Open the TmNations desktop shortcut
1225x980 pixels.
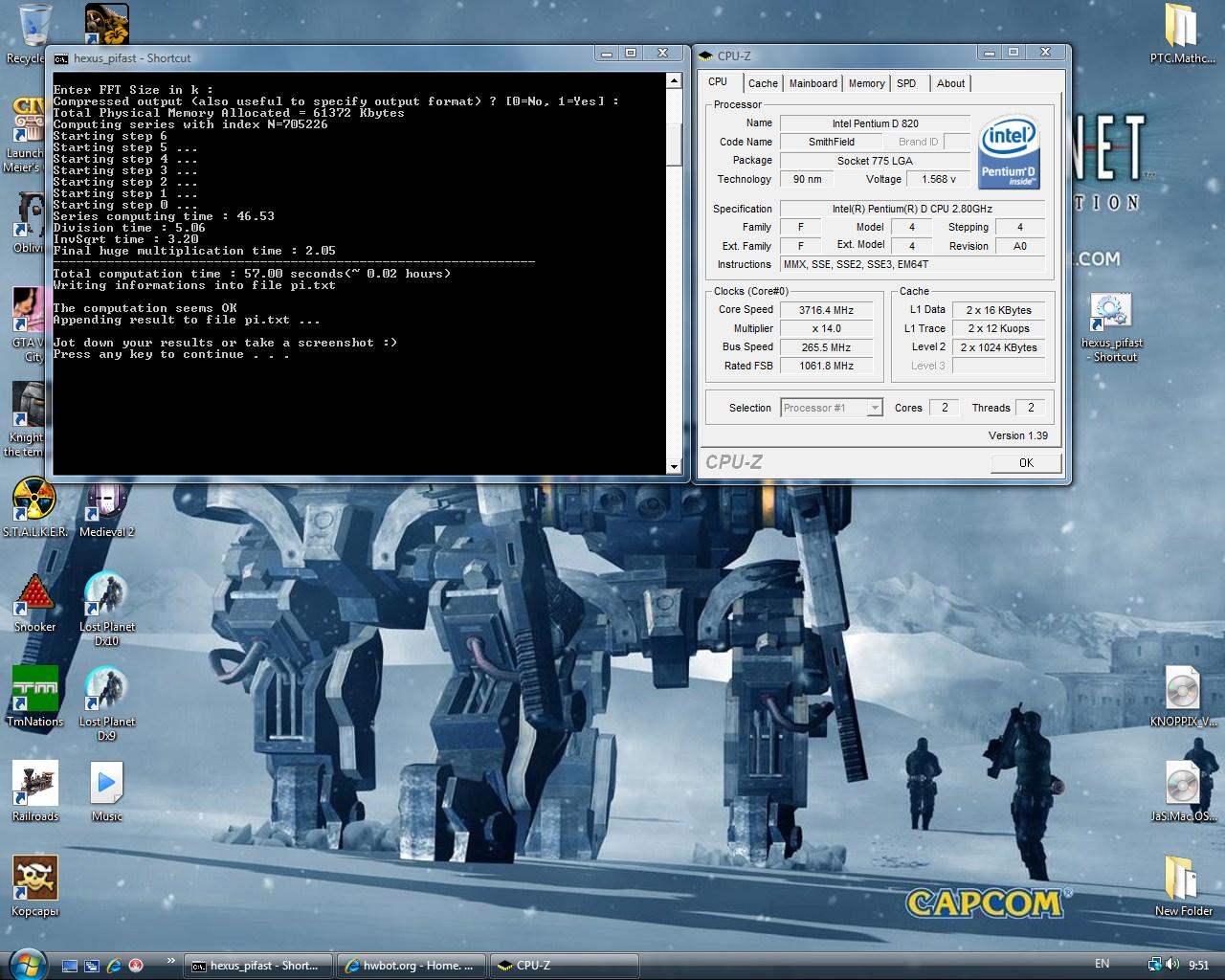tap(34, 697)
